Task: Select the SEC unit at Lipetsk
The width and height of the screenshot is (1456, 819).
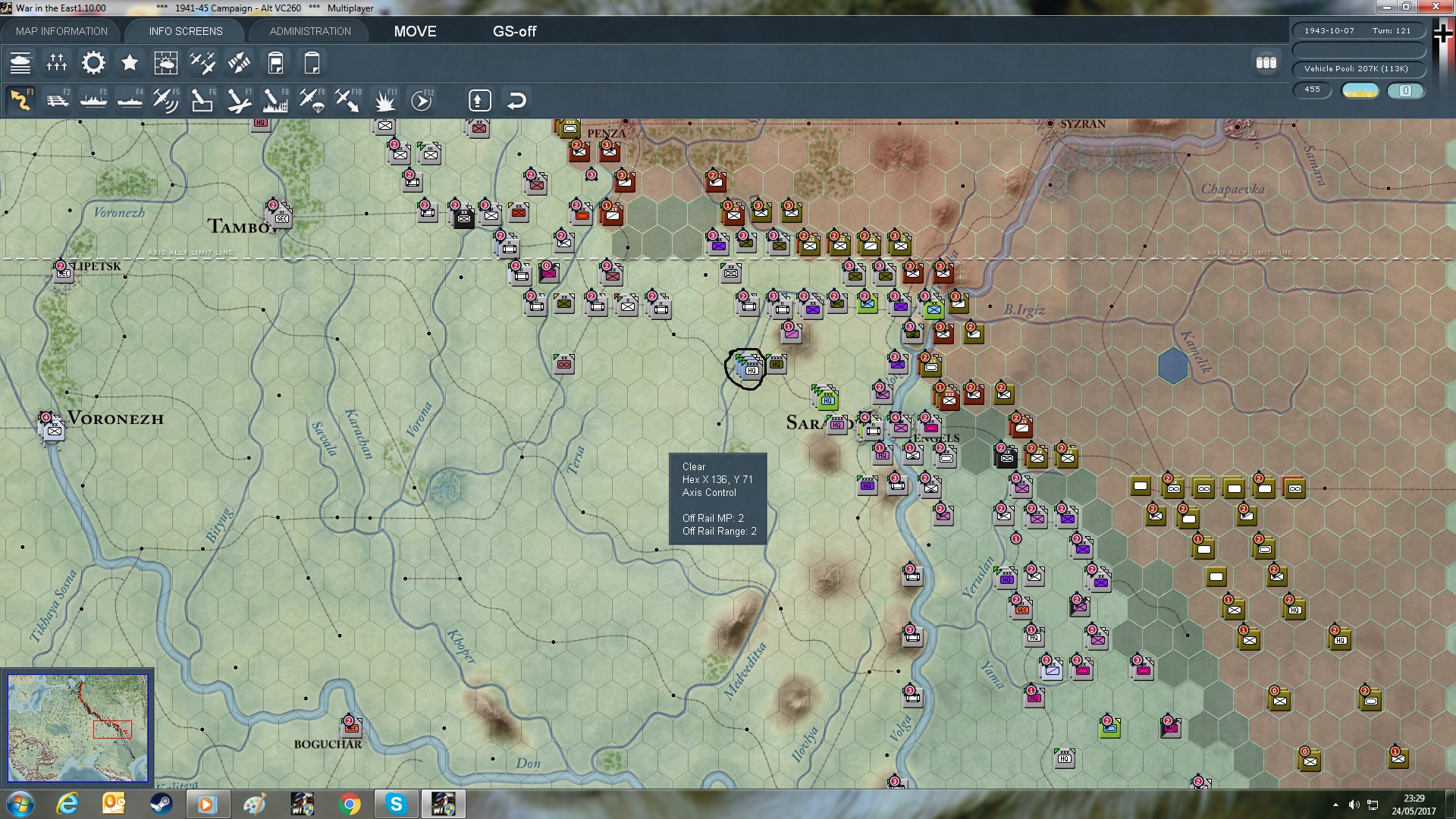Action: (x=63, y=271)
